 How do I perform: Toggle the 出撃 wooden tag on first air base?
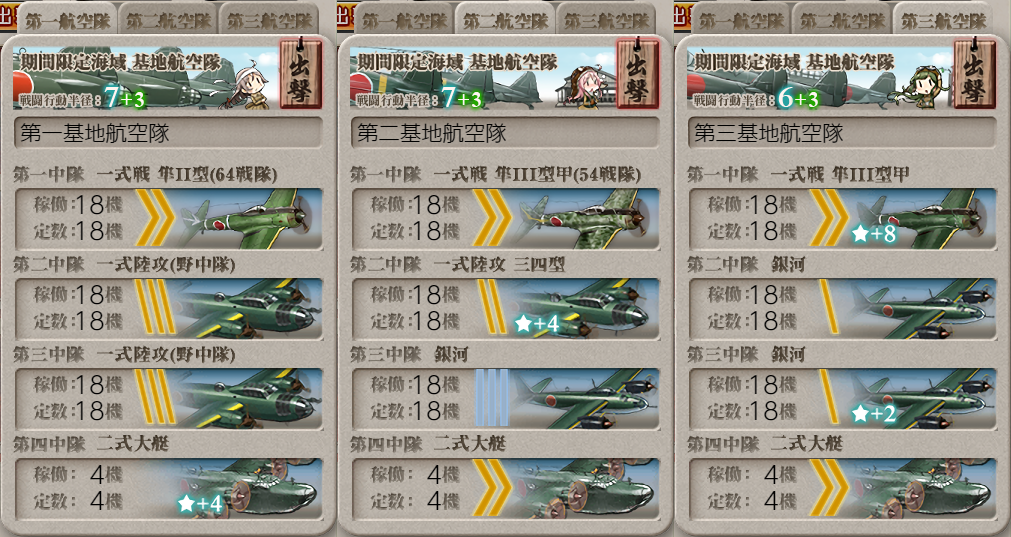click(x=300, y=74)
